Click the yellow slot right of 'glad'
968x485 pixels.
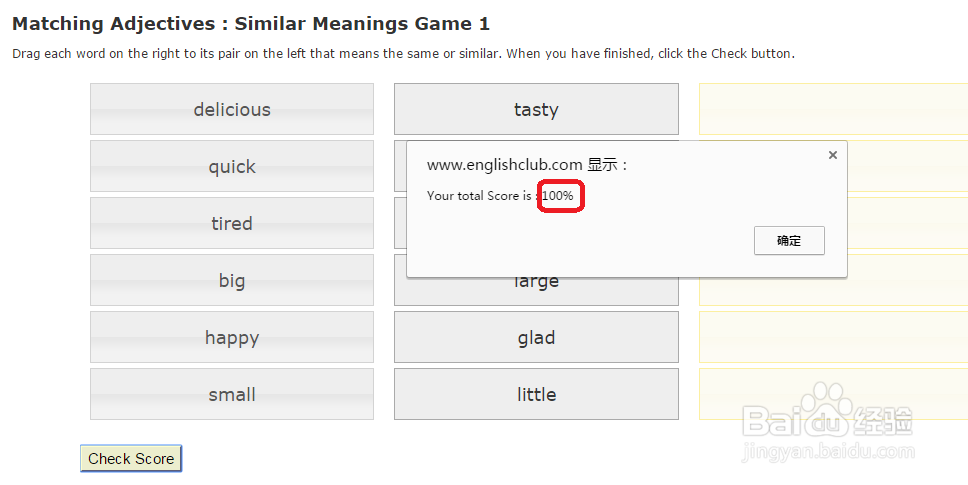832,337
